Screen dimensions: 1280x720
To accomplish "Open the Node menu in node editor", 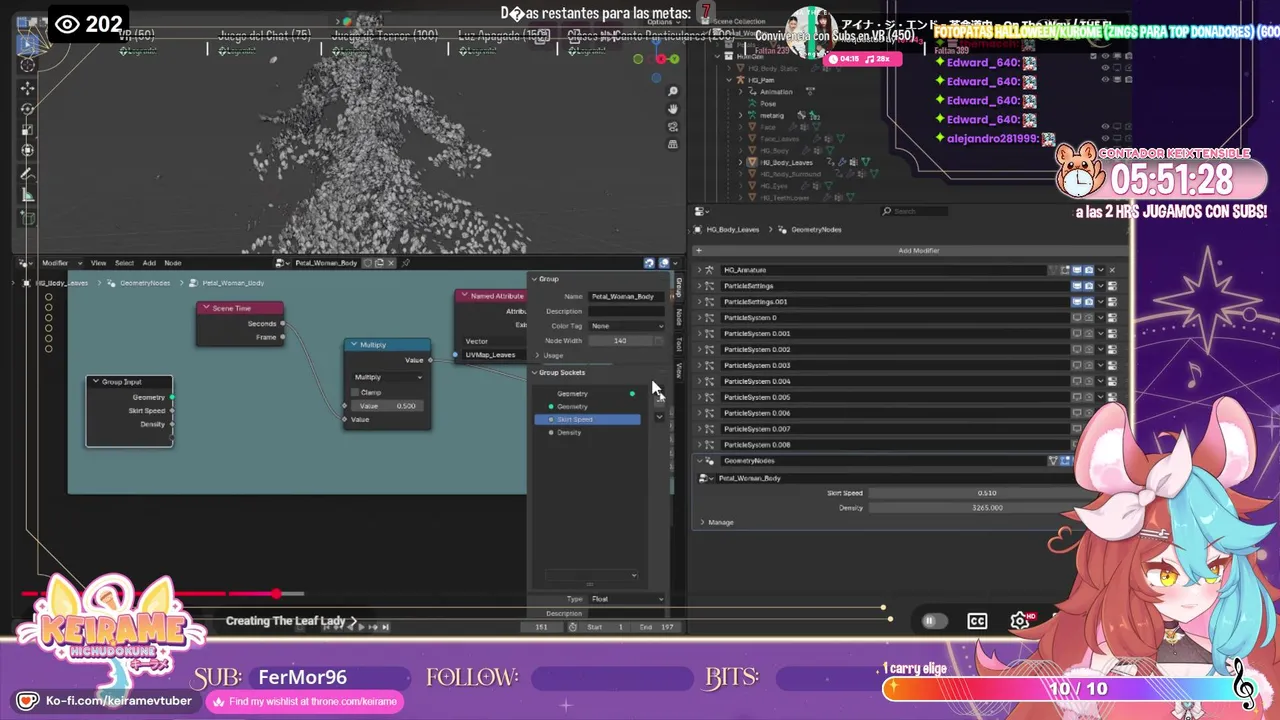I will [173, 263].
